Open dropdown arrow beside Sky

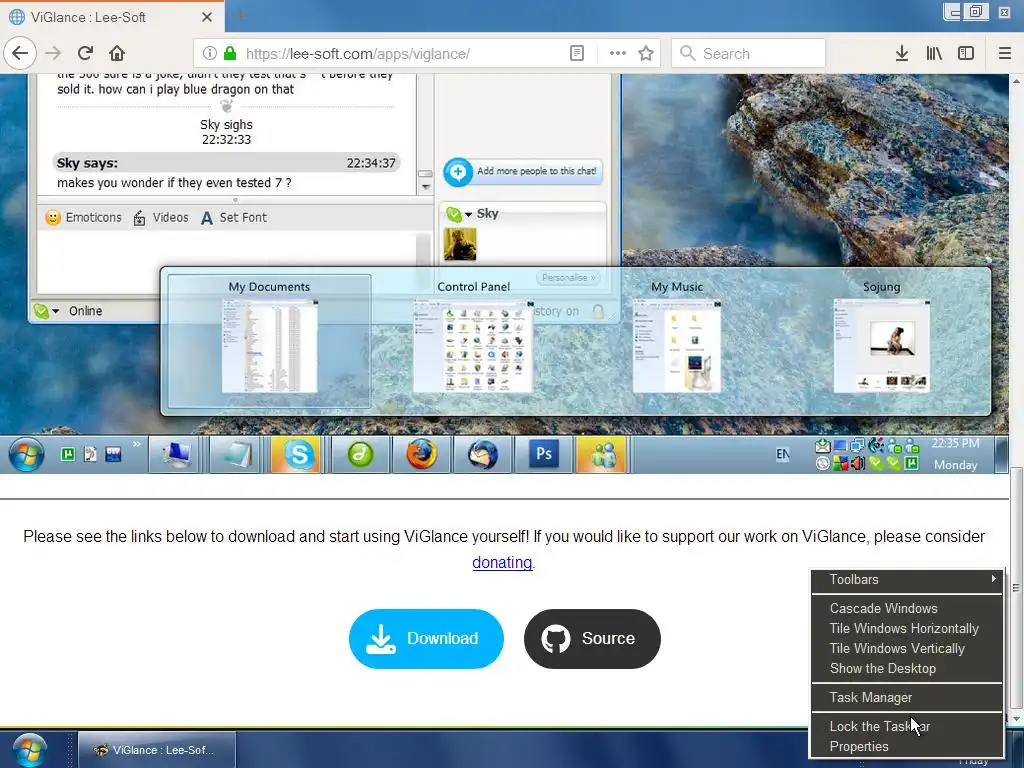pyautogui.click(x=468, y=214)
